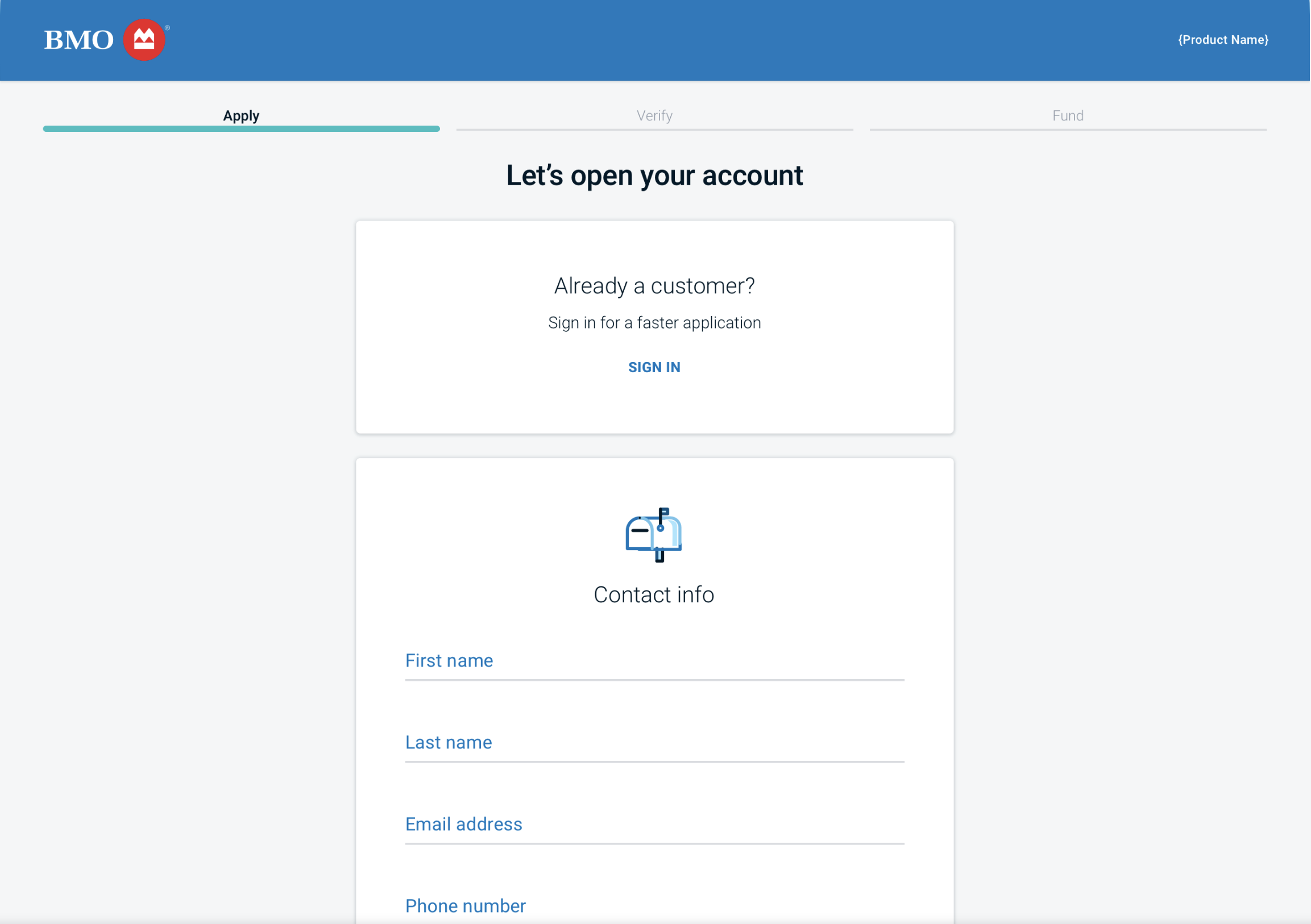
Task: Focus the Email address input field
Action: tap(654, 829)
